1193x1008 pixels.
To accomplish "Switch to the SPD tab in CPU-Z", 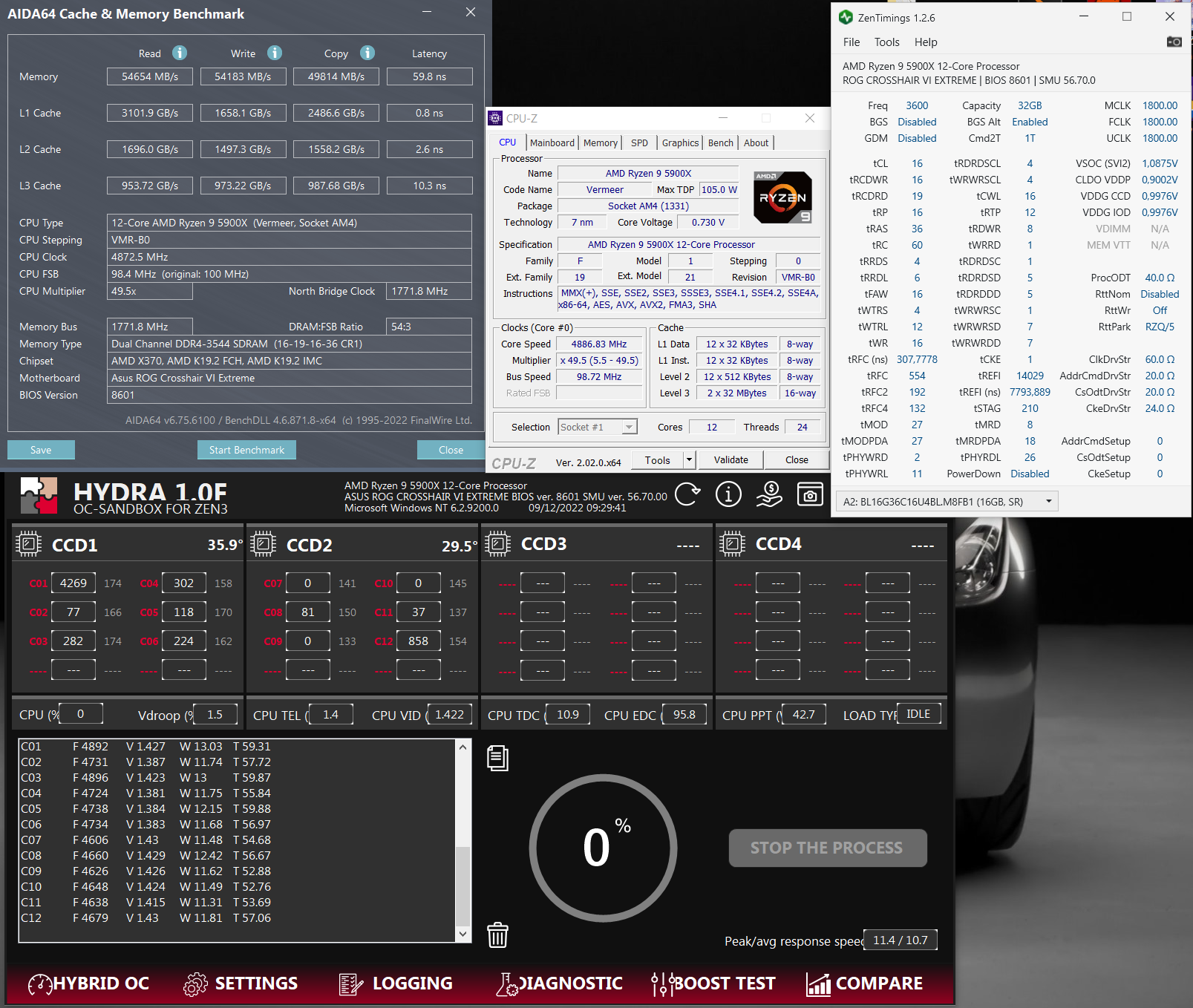I will [x=639, y=143].
